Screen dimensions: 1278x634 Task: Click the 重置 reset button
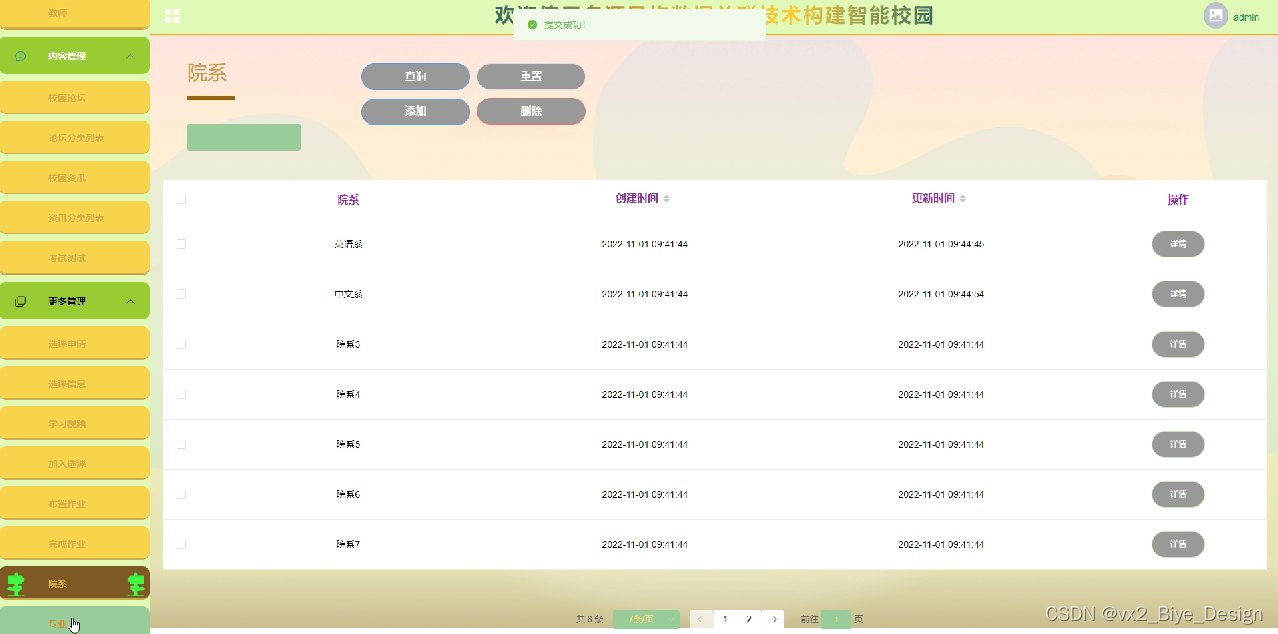tap(531, 77)
